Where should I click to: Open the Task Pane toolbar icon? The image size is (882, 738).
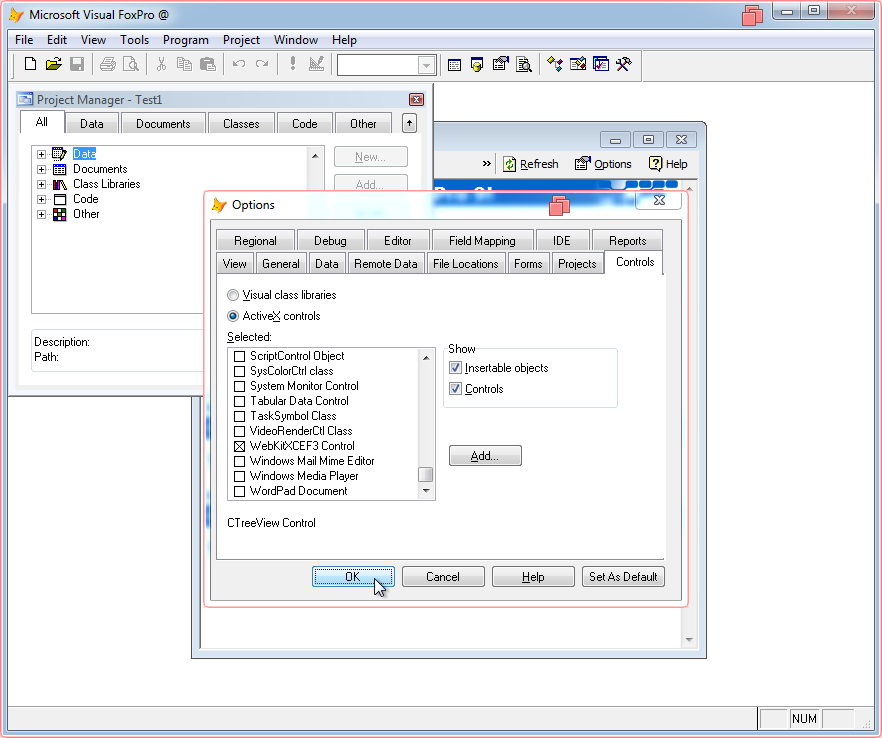[x=601, y=64]
